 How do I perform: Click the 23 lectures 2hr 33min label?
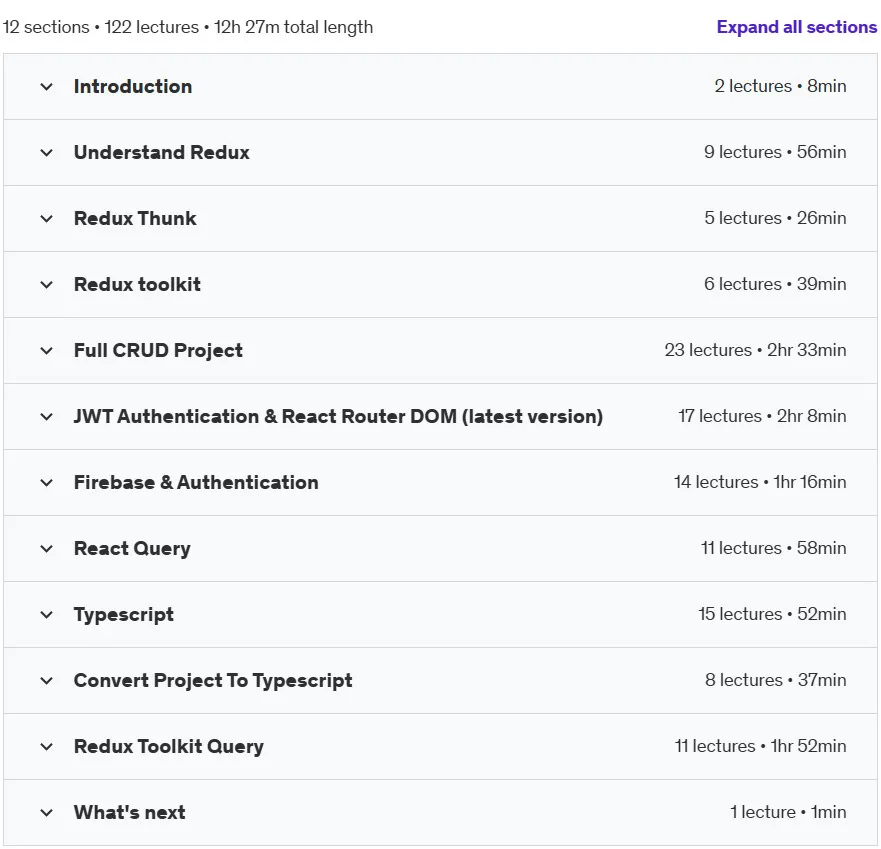point(755,350)
